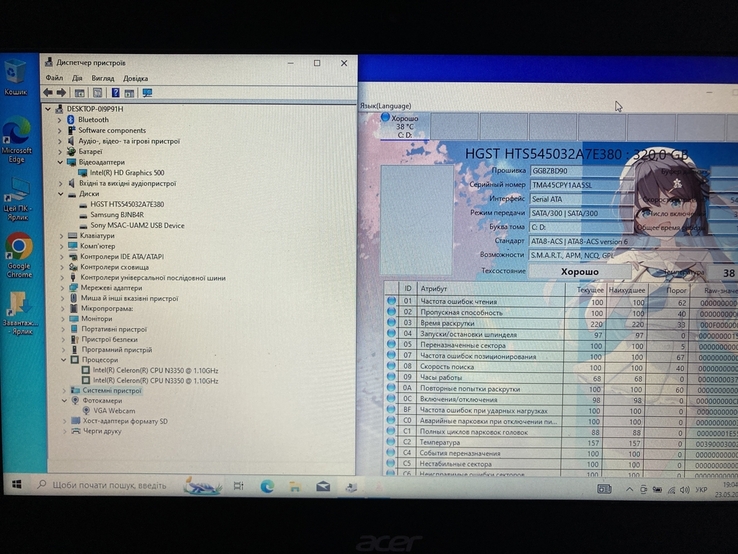This screenshot has width=738, height=554.
Task: Collapse the Відеоадаптери category
Action: 60,162
